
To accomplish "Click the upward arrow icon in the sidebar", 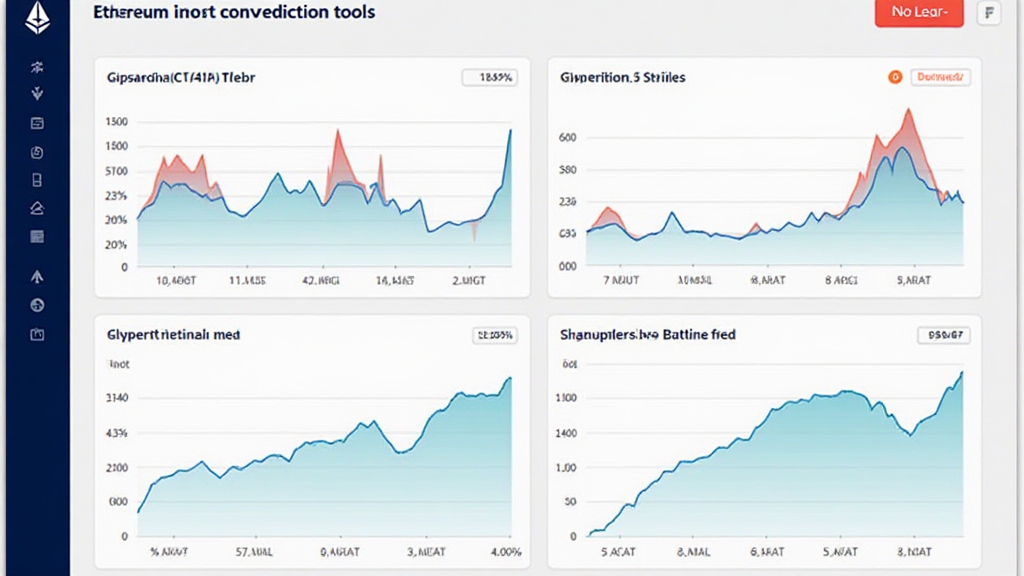I will (x=38, y=277).
